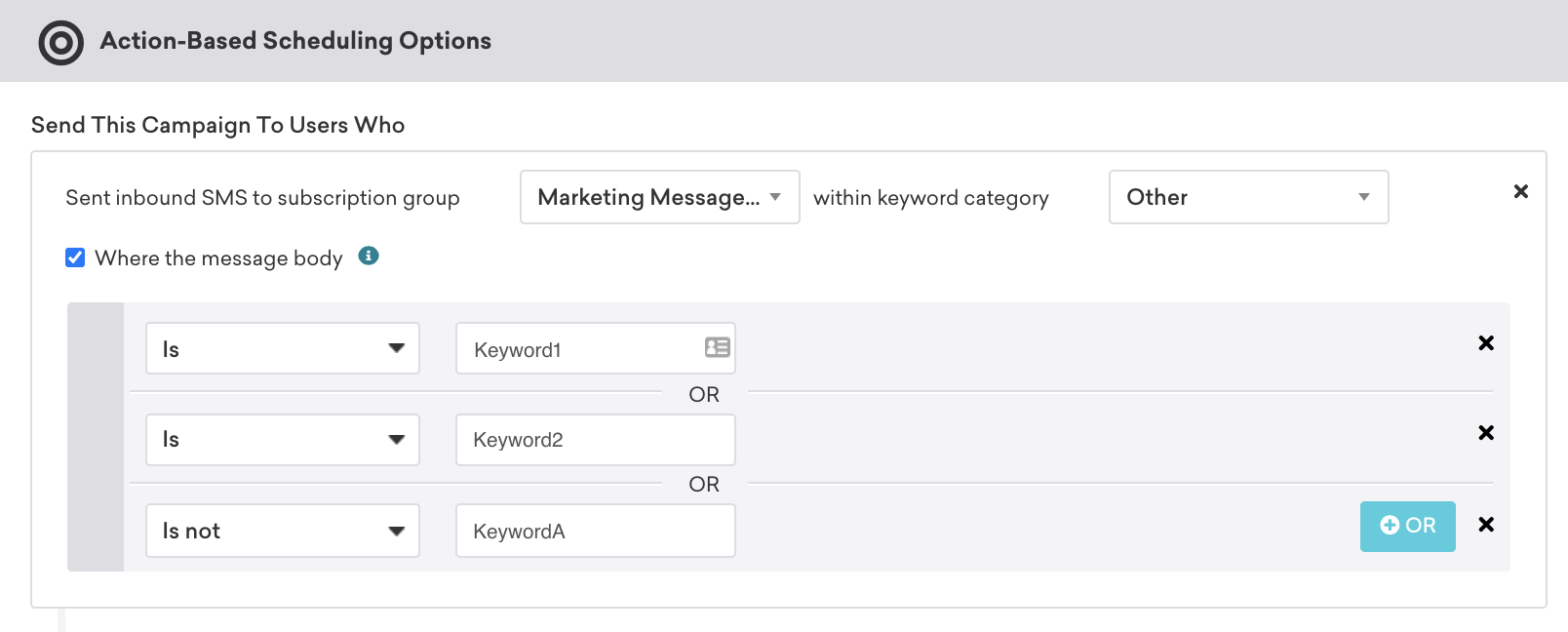This screenshot has width=1568, height=632.
Task: Add another condition with the OR button
Action: point(1407,526)
